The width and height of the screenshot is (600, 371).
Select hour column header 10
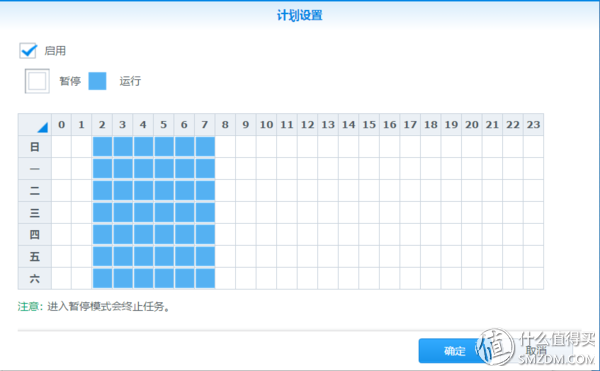pos(267,125)
